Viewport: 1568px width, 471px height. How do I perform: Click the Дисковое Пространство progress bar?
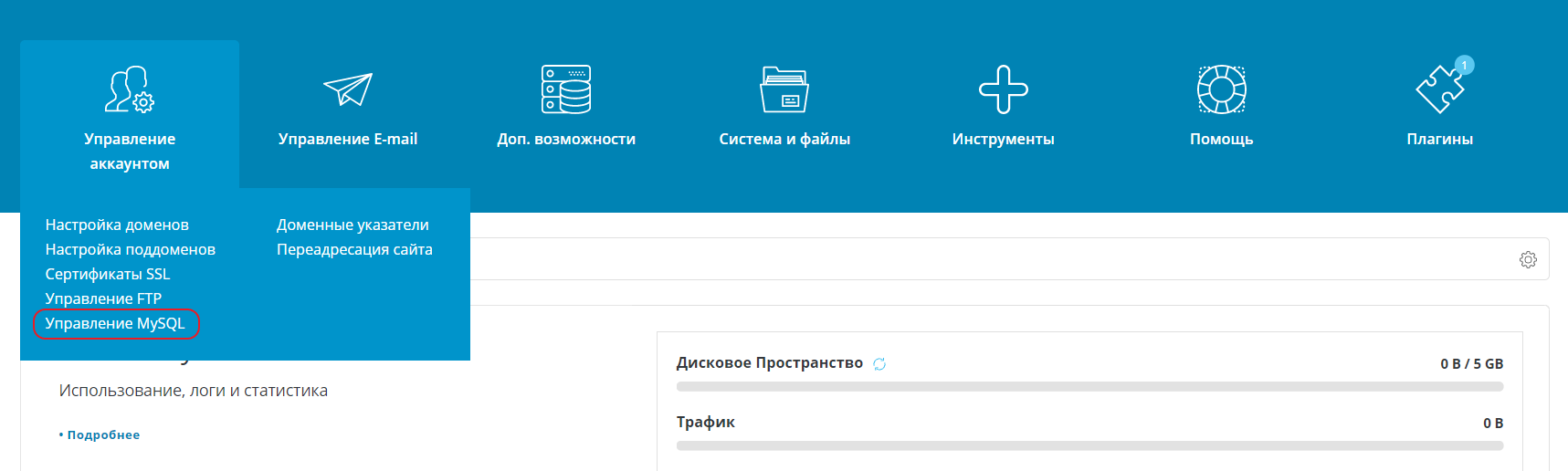point(1089,387)
